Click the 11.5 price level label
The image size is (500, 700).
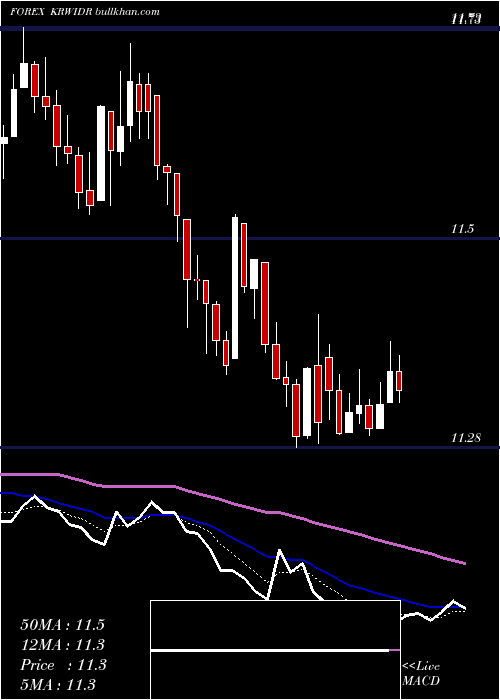pyautogui.click(x=462, y=229)
